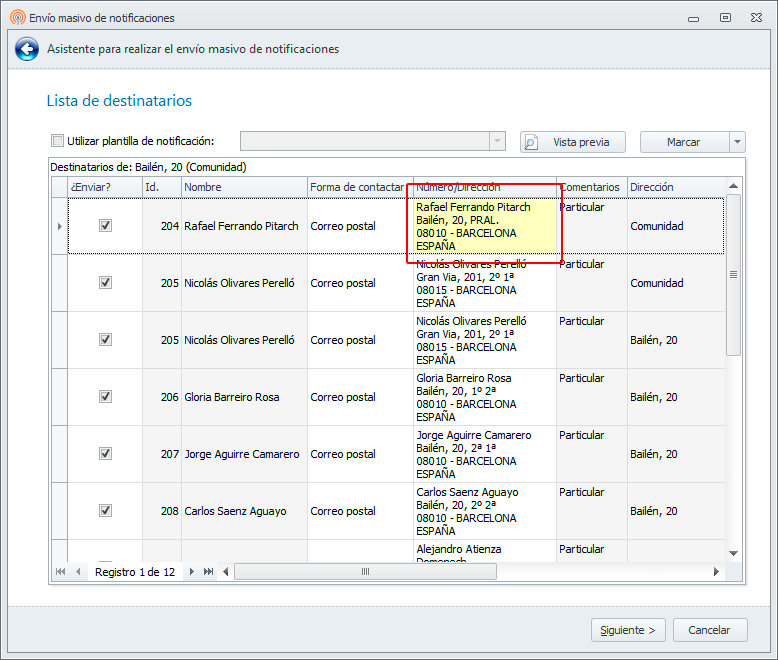Cancel the wizard with Cancelar
778x660 pixels.
(x=710, y=630)
